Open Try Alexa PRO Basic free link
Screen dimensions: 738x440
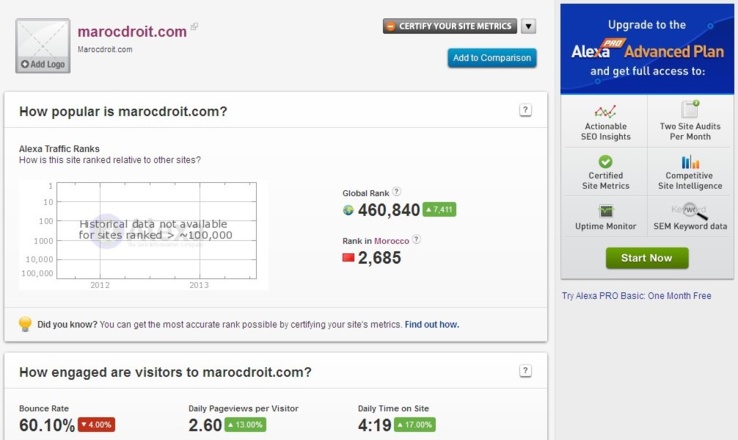click(636, 296)
